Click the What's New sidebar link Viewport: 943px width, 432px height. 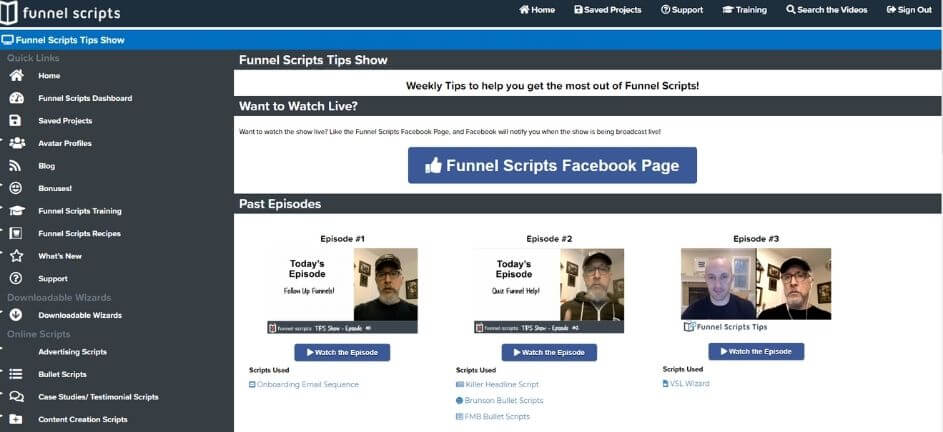point(60,256)
